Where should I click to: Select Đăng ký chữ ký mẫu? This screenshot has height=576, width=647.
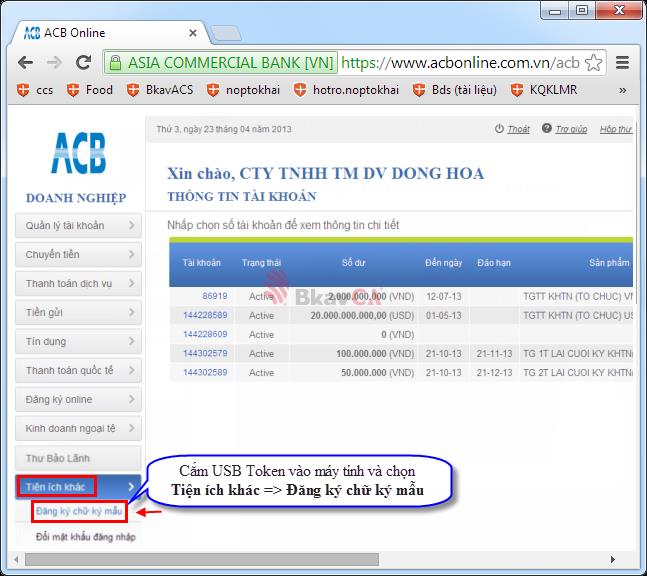click(77, 512)
